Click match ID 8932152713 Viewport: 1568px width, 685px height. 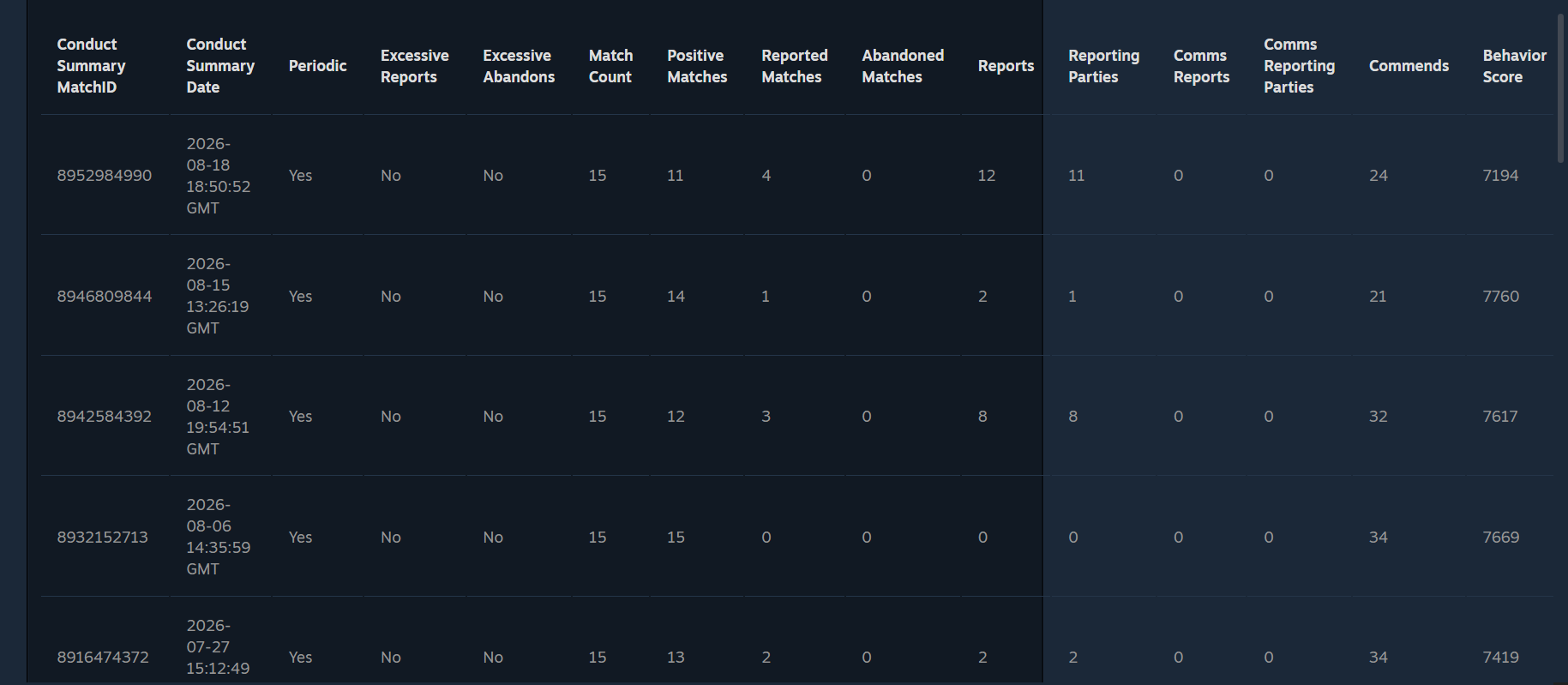point(103,537)
